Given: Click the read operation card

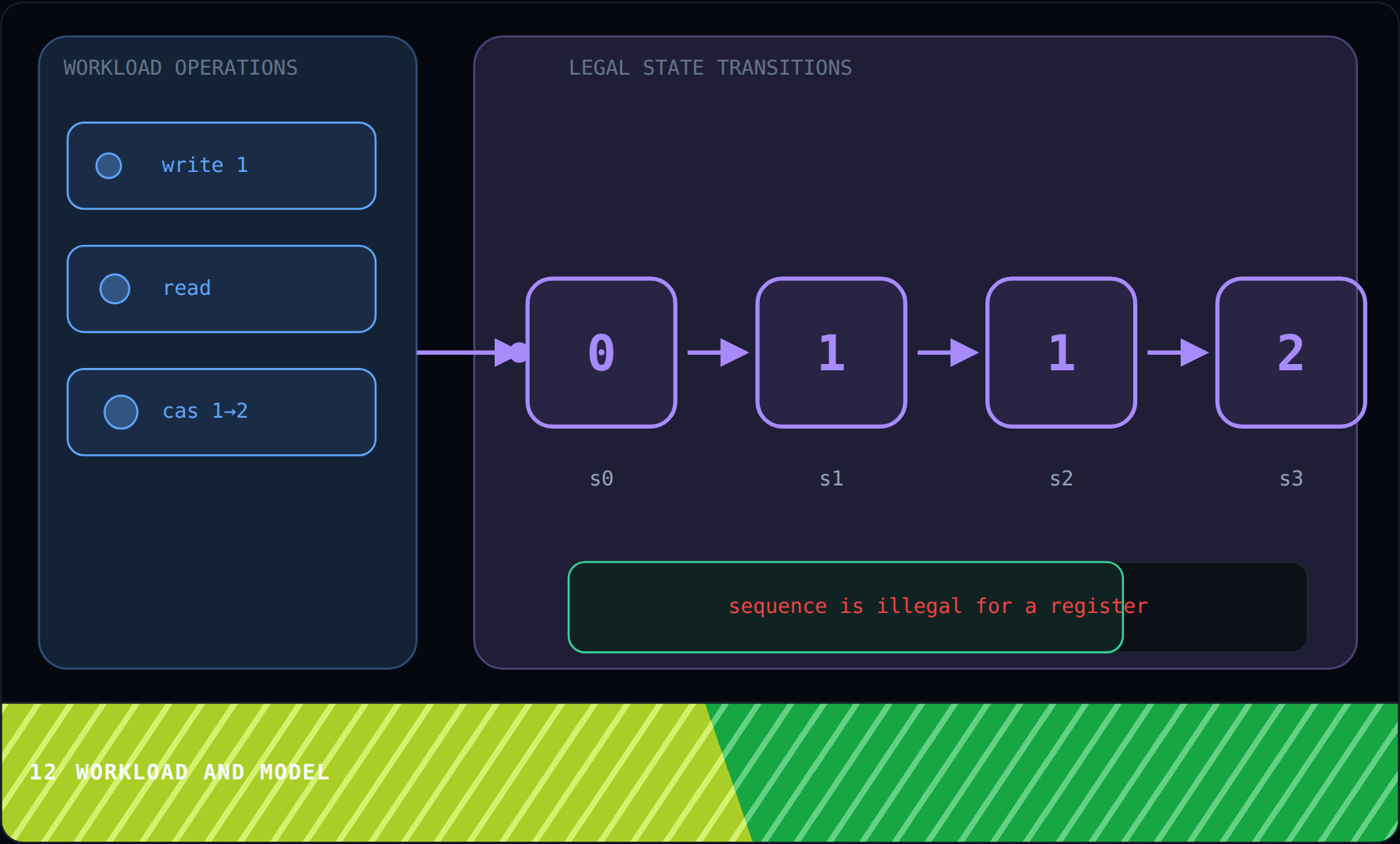Looking at the screenshot, I should [222, 289].
